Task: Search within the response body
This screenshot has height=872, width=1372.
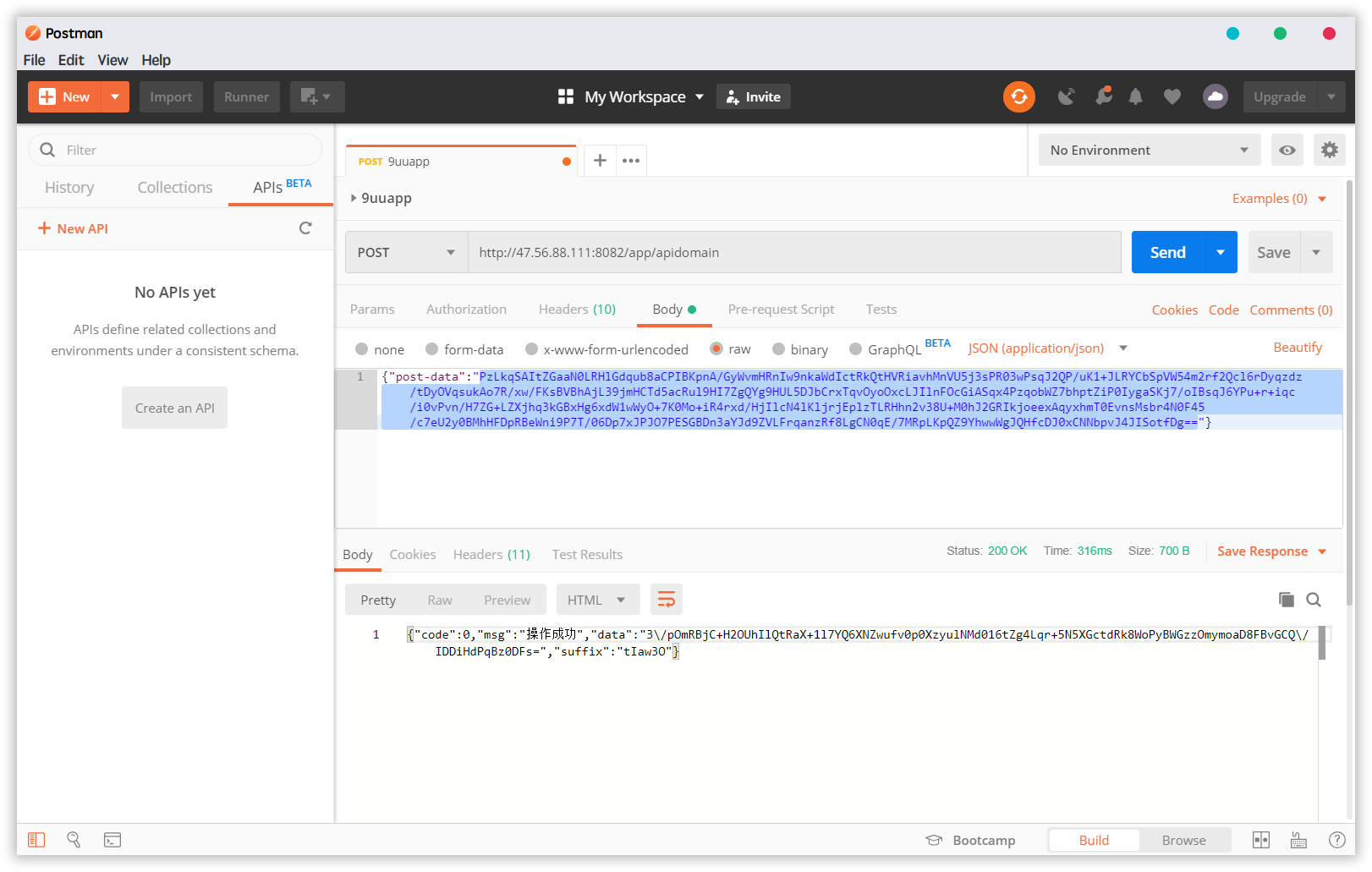Action: pyautogui.click(x=1314, y=600)
